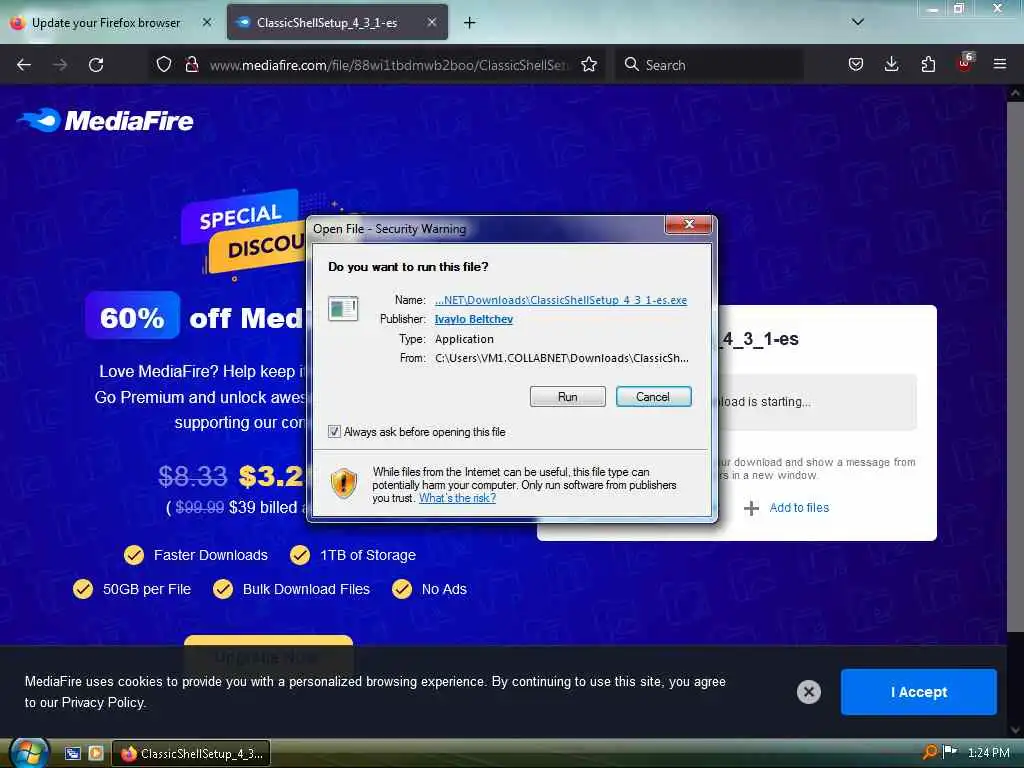The height and width of the screenshot is (768, 1024).
Task: Click the MediaFire logo
Action: (x=105, y=120)
